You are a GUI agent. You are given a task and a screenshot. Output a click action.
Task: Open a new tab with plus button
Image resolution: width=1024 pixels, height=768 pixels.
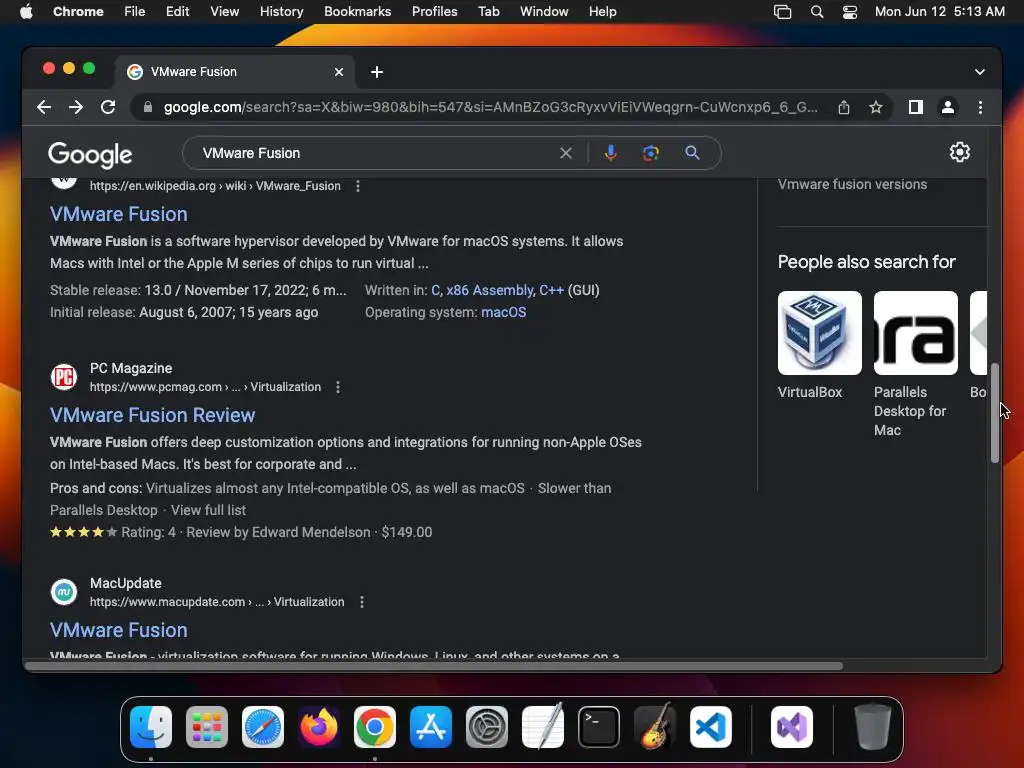click(x=377, y=72)
